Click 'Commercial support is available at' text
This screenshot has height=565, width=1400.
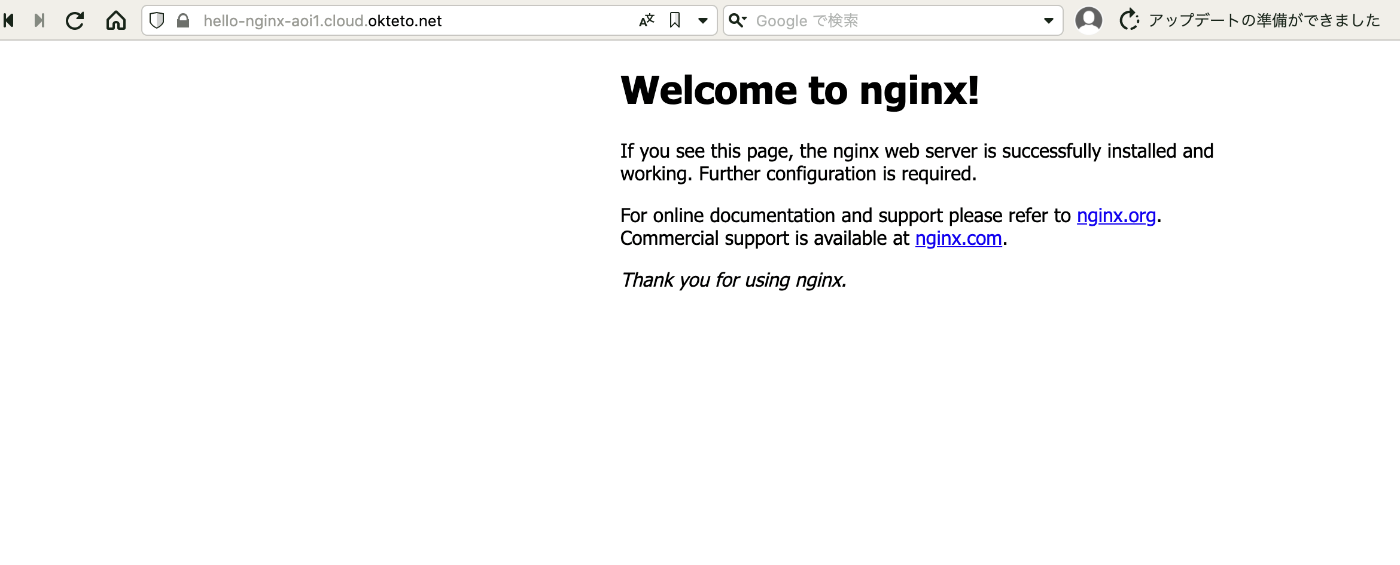765,238
